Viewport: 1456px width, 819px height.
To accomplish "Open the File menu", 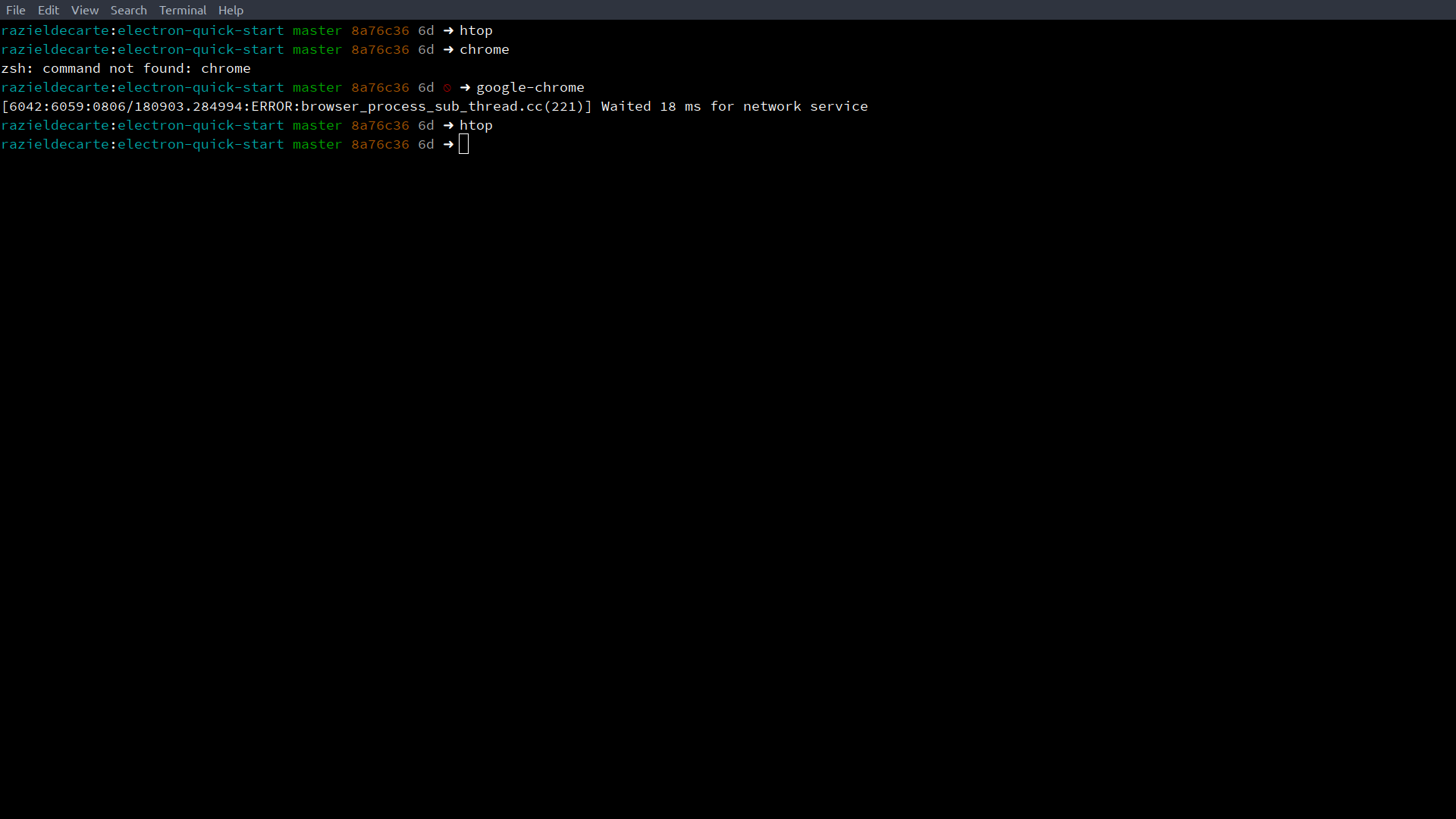I will tap(16, 10).
